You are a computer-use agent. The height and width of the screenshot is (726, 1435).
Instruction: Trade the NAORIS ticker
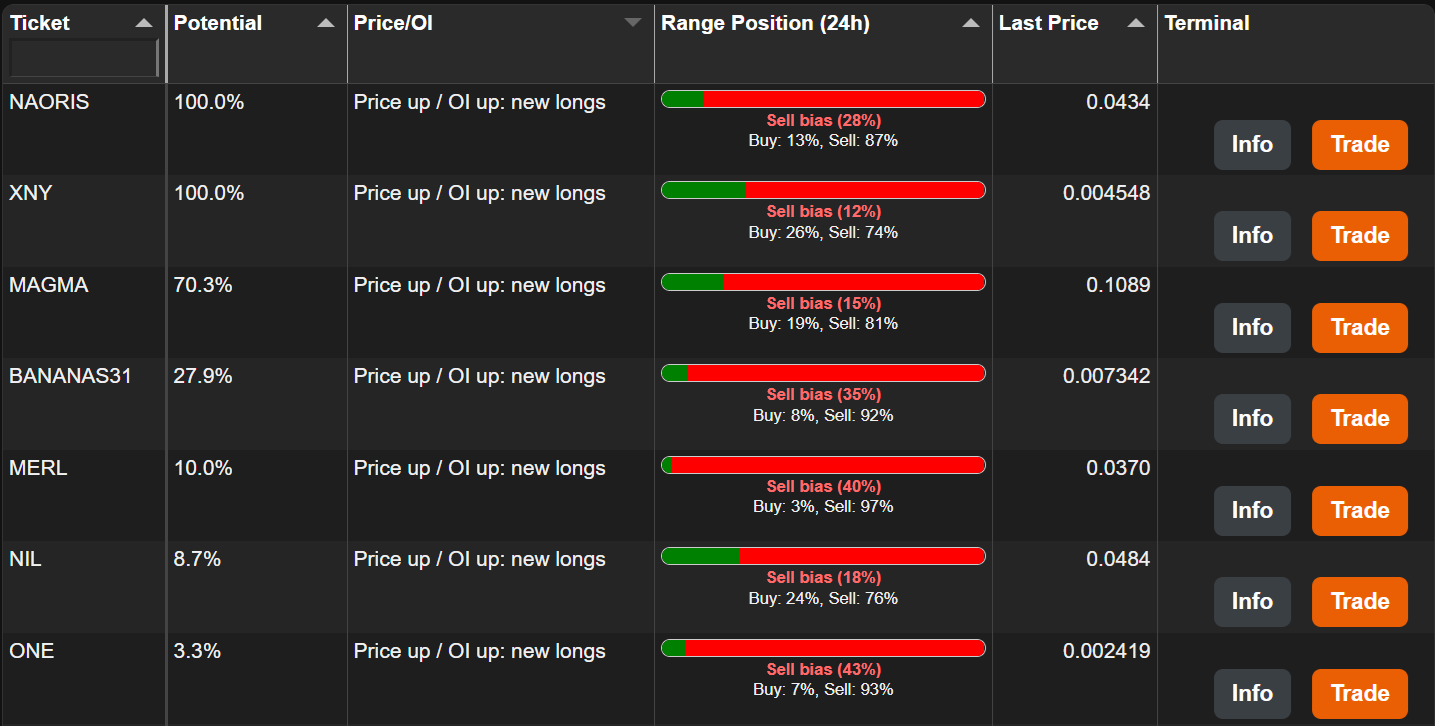(x=1360, y=145)
